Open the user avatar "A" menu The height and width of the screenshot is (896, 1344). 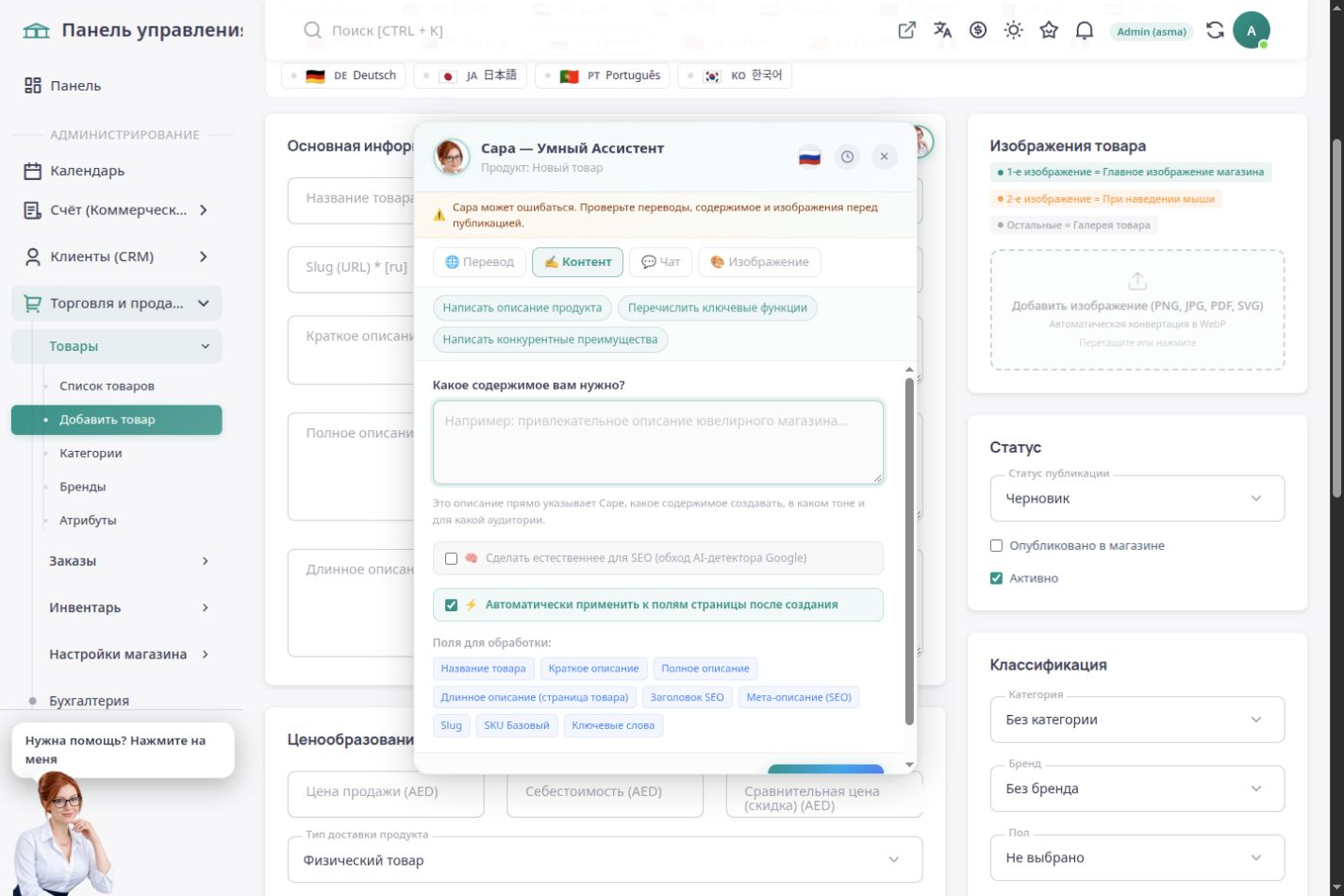pyautogui.click(x=1252, y=30)
